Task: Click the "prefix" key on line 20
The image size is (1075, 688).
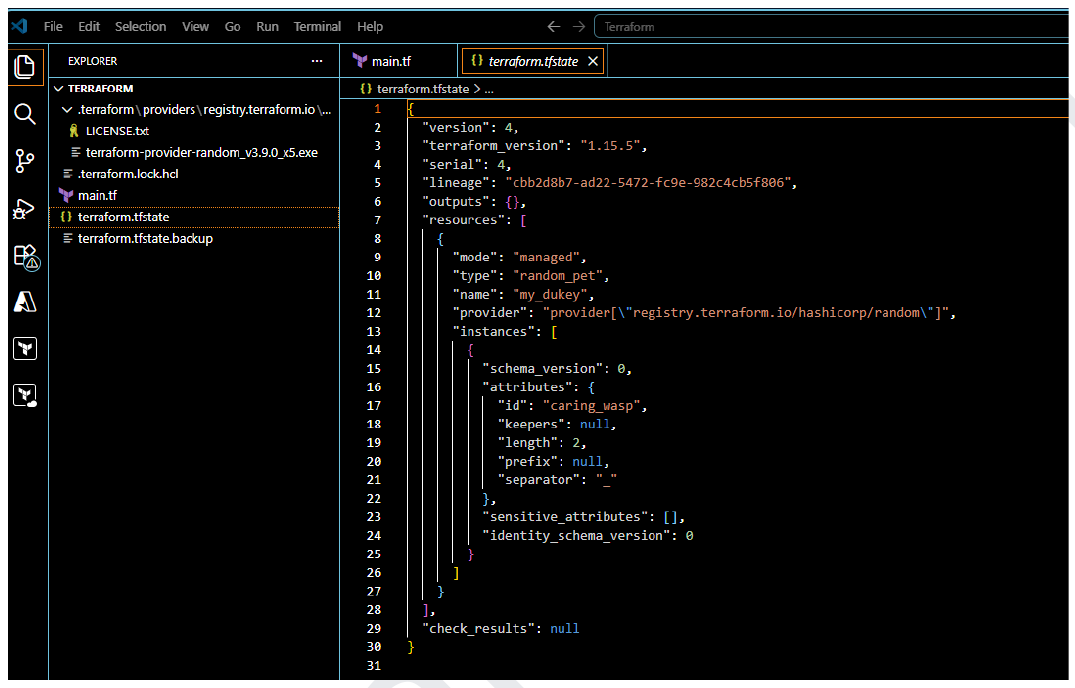Action: [x=527, y=461]
